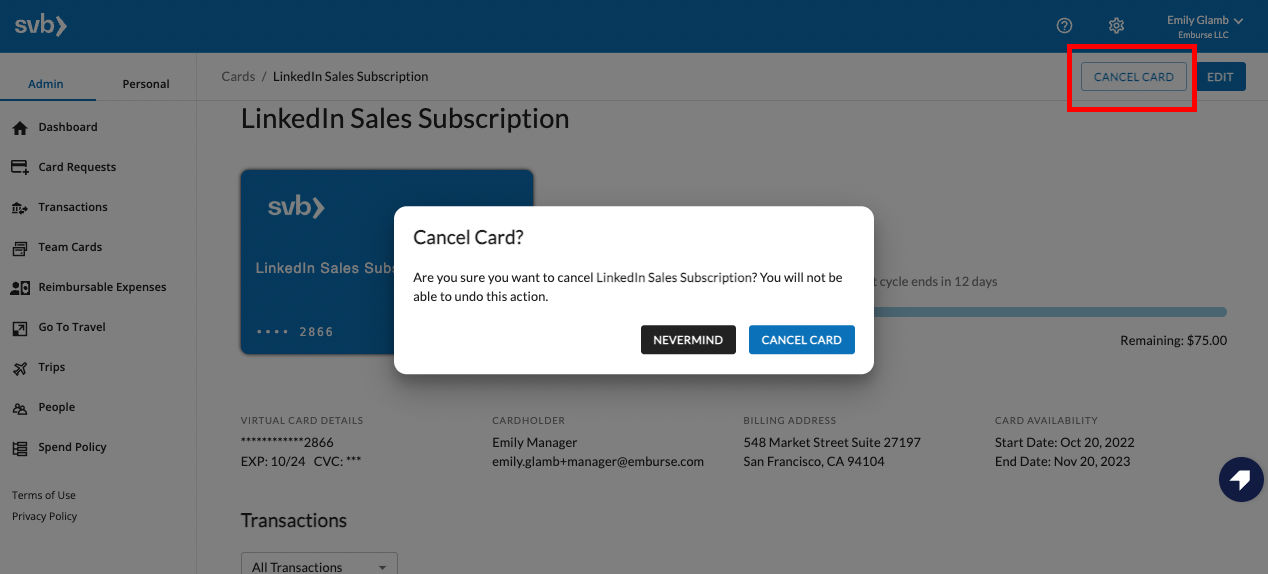Image resolution: width=1268 pixels, height=574 pixels.
Task: Open the settings gear icon
Action: click(1117, 26)
